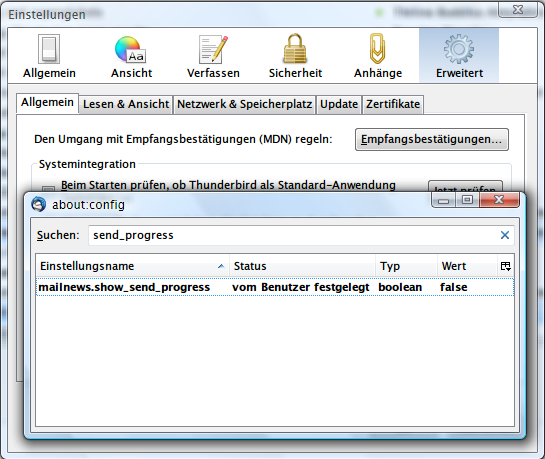Close the about:config window
Image resolution: width=545 pixels, height=459 pixels.
click(499, 200)
